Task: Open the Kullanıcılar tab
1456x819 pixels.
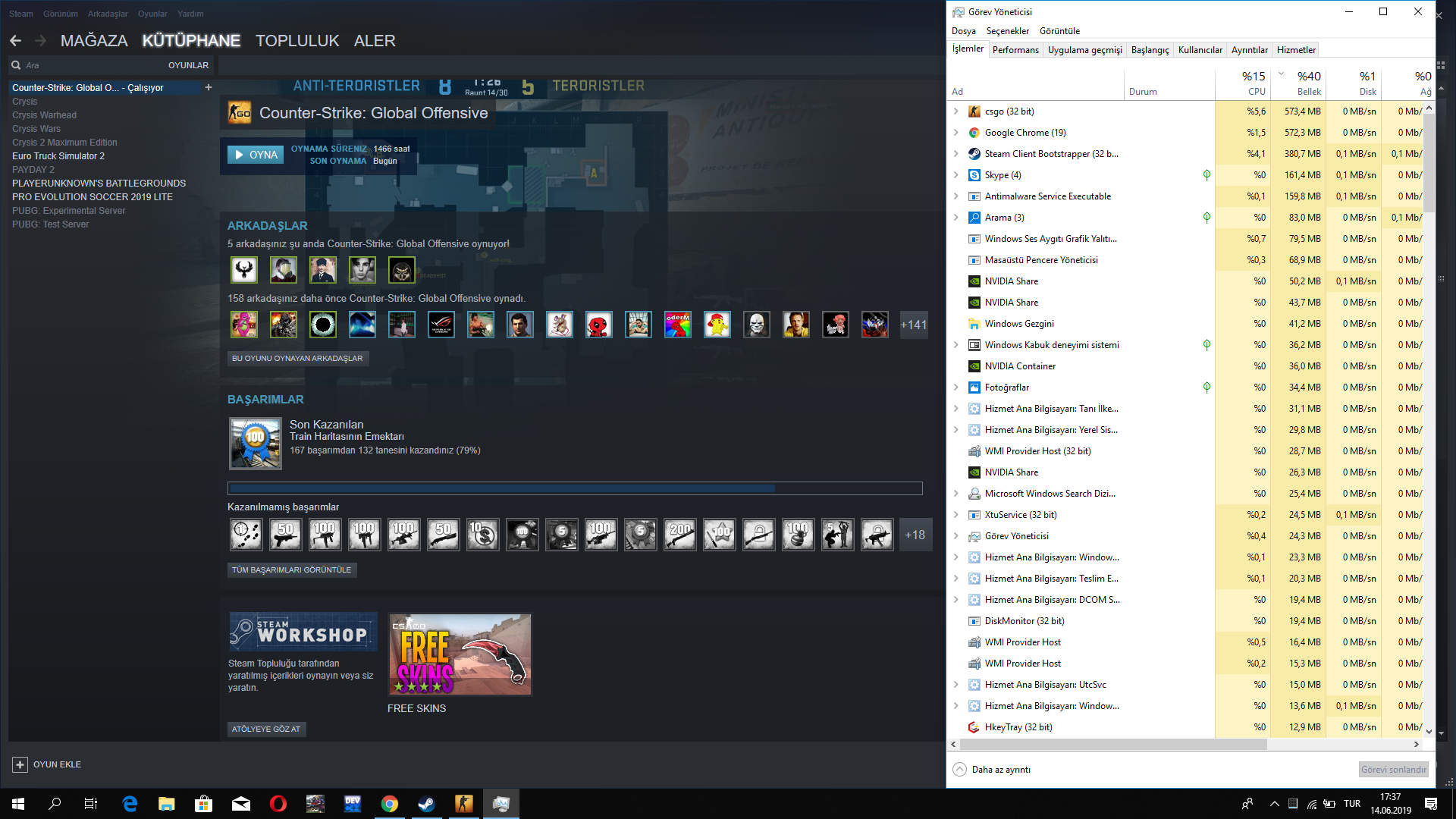Action: (x=1200, y=50)
